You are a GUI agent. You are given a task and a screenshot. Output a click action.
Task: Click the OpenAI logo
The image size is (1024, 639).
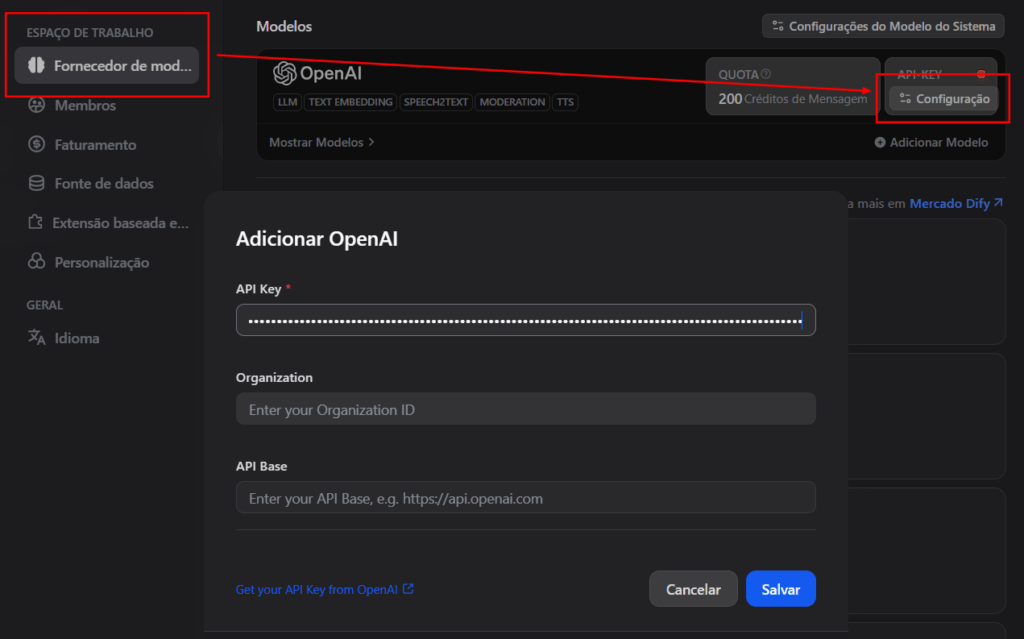pyautogui.click(x=317, y=73)
